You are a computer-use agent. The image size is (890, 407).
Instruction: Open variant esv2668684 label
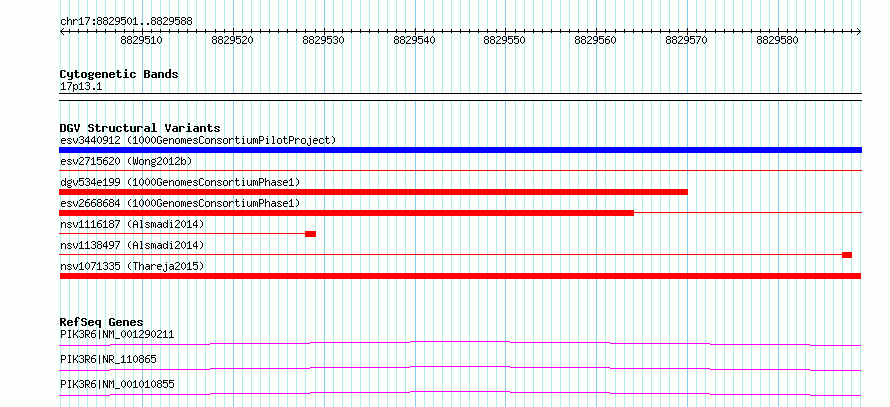click(180, 203)
